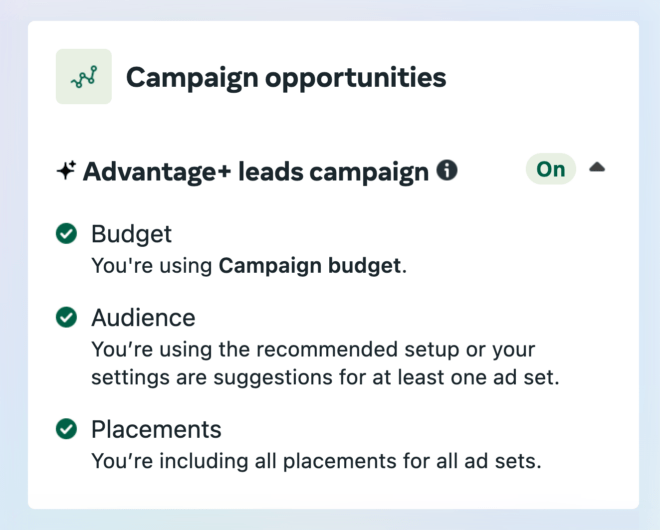The image size is (660, 530).
Task: Click the sparkle icon beside Advantage+
Action: tap(66, 170)
